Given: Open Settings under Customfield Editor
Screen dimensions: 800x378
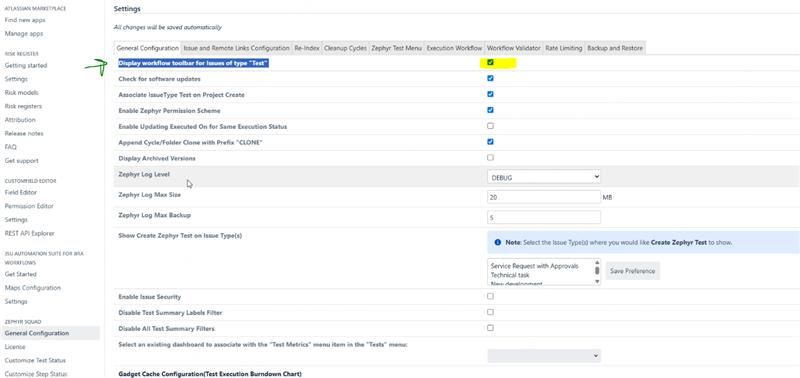Looking at the screenshot, I should click(16, 220).
